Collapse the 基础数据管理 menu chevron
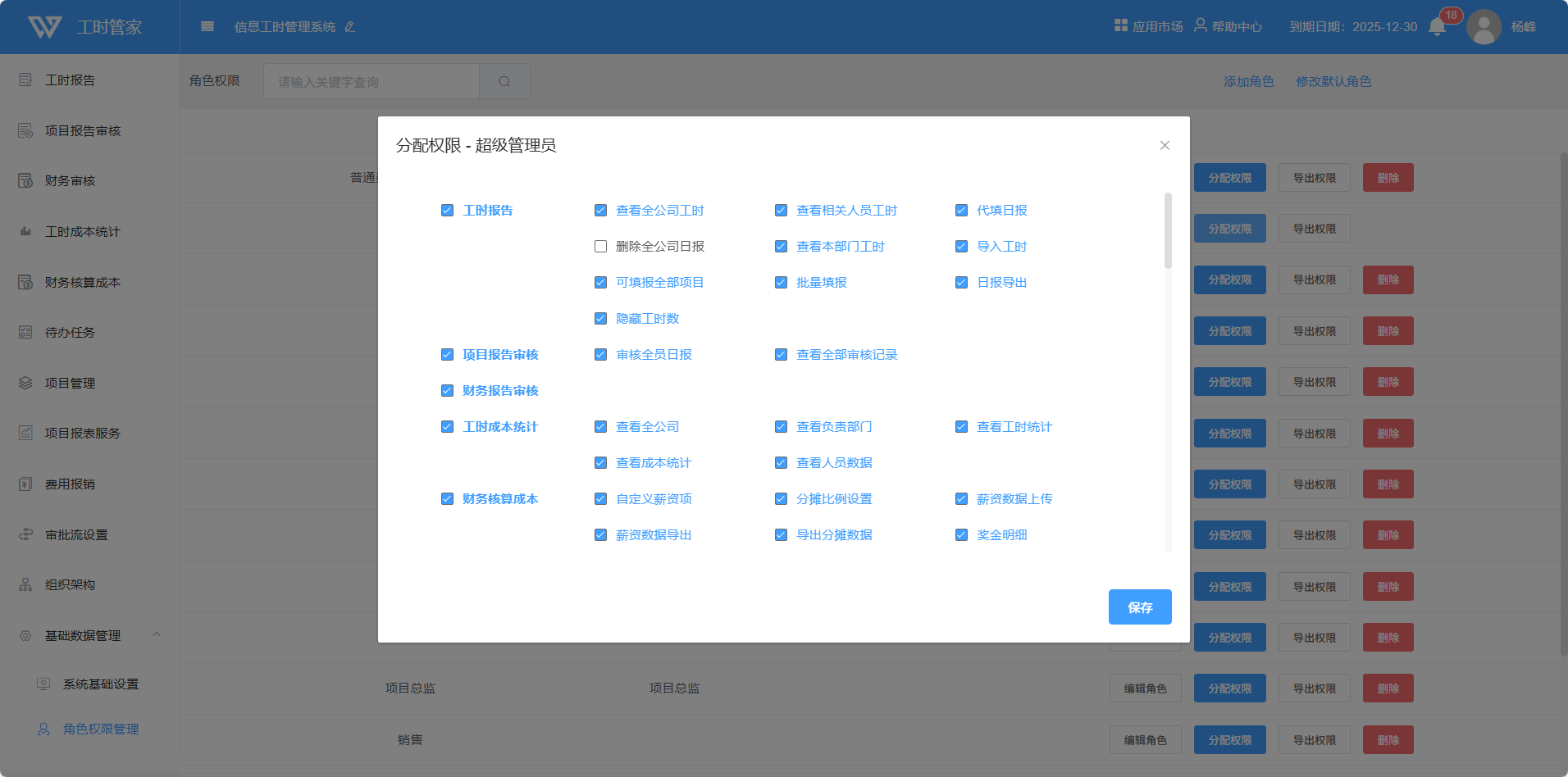1568x777 pixels. 157,635
